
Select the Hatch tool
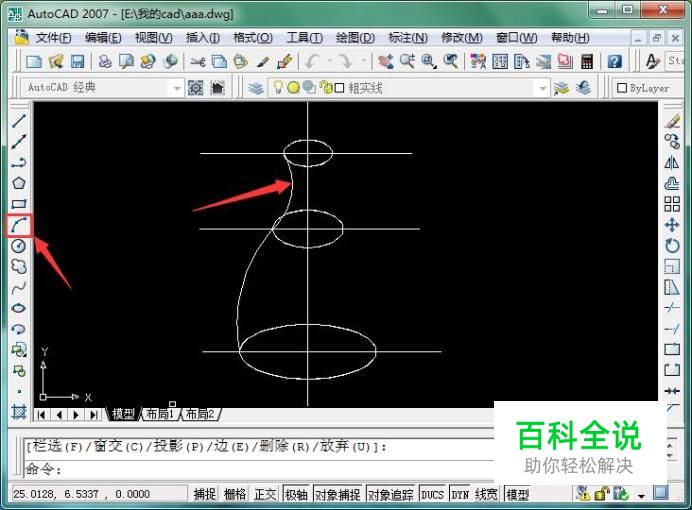(19, 412)
